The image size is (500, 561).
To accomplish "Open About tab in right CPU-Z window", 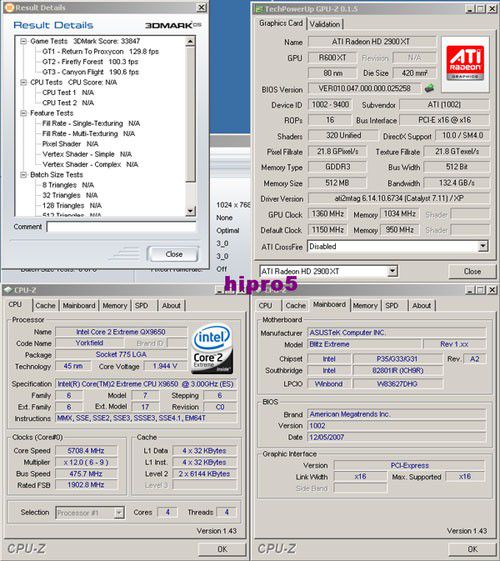I will 421,306.
